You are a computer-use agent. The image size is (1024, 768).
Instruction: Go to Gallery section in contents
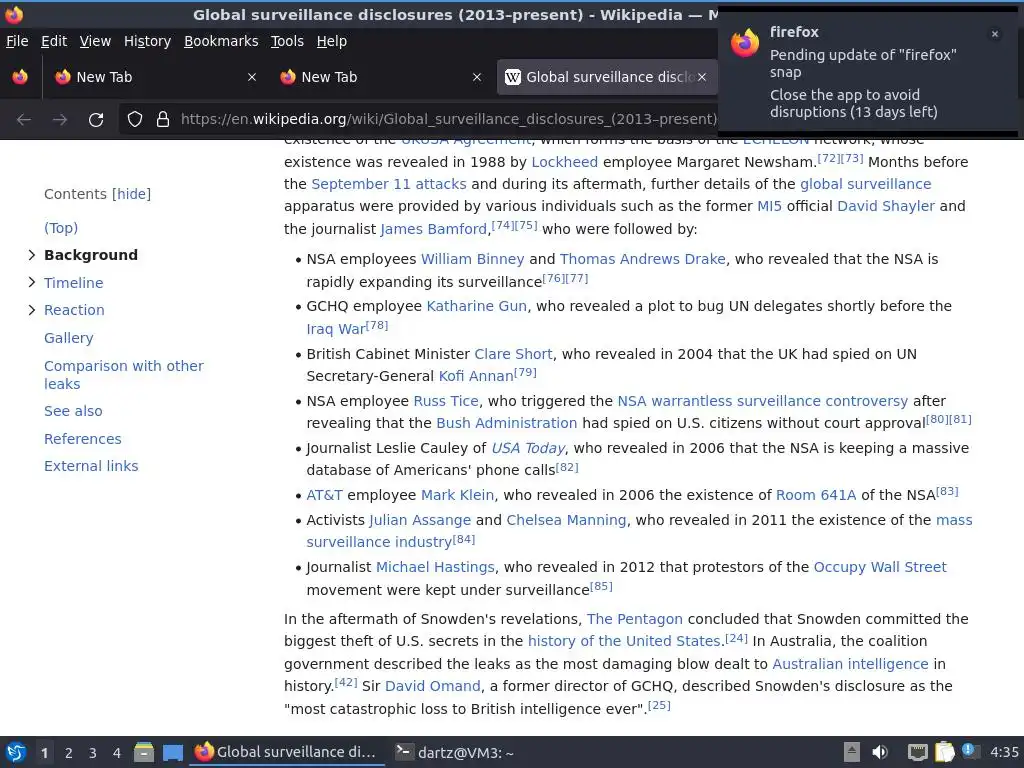click(x=69, y=338)
